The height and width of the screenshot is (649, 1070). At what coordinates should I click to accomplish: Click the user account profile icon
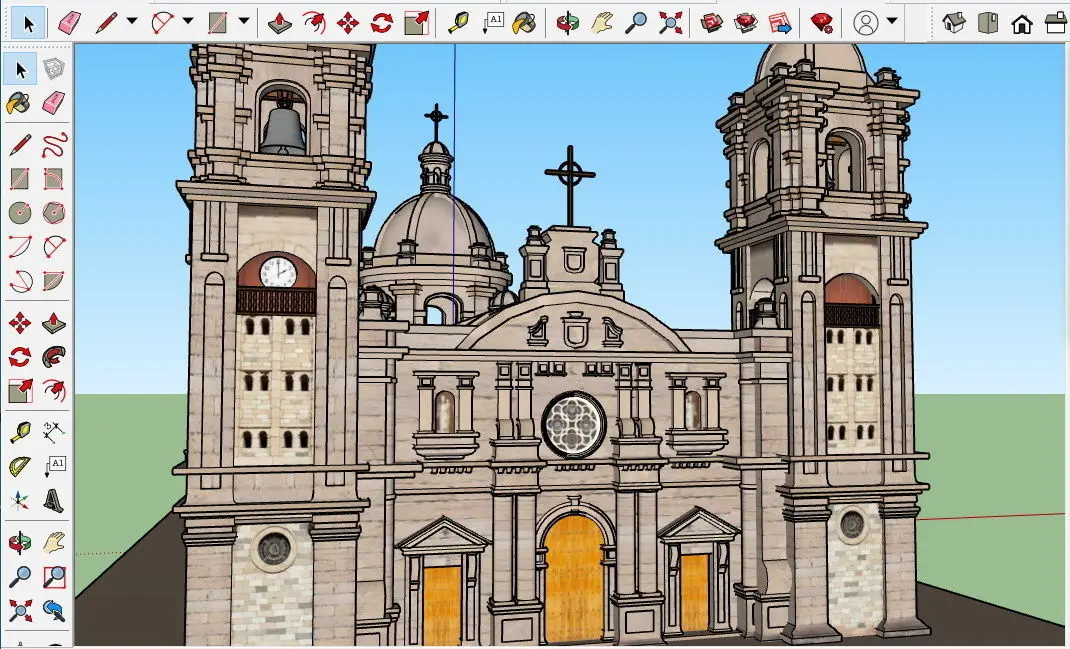[865, 23]
